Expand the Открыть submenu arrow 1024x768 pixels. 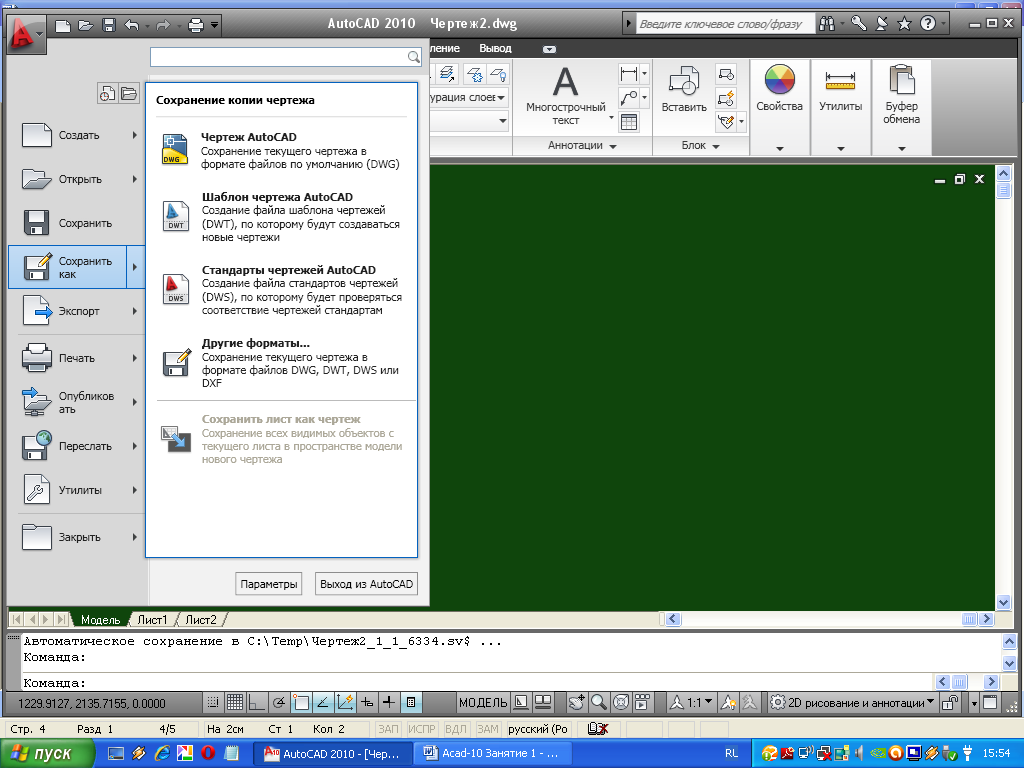coord(135,179)
